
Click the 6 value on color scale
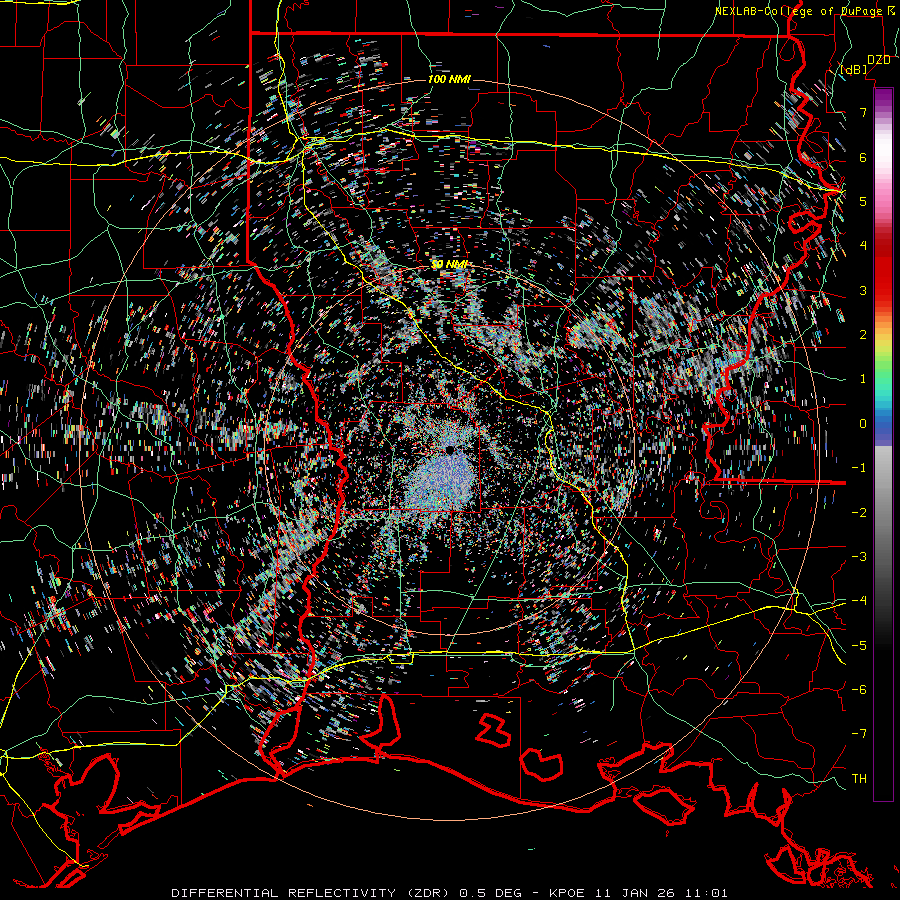(863, 157)
